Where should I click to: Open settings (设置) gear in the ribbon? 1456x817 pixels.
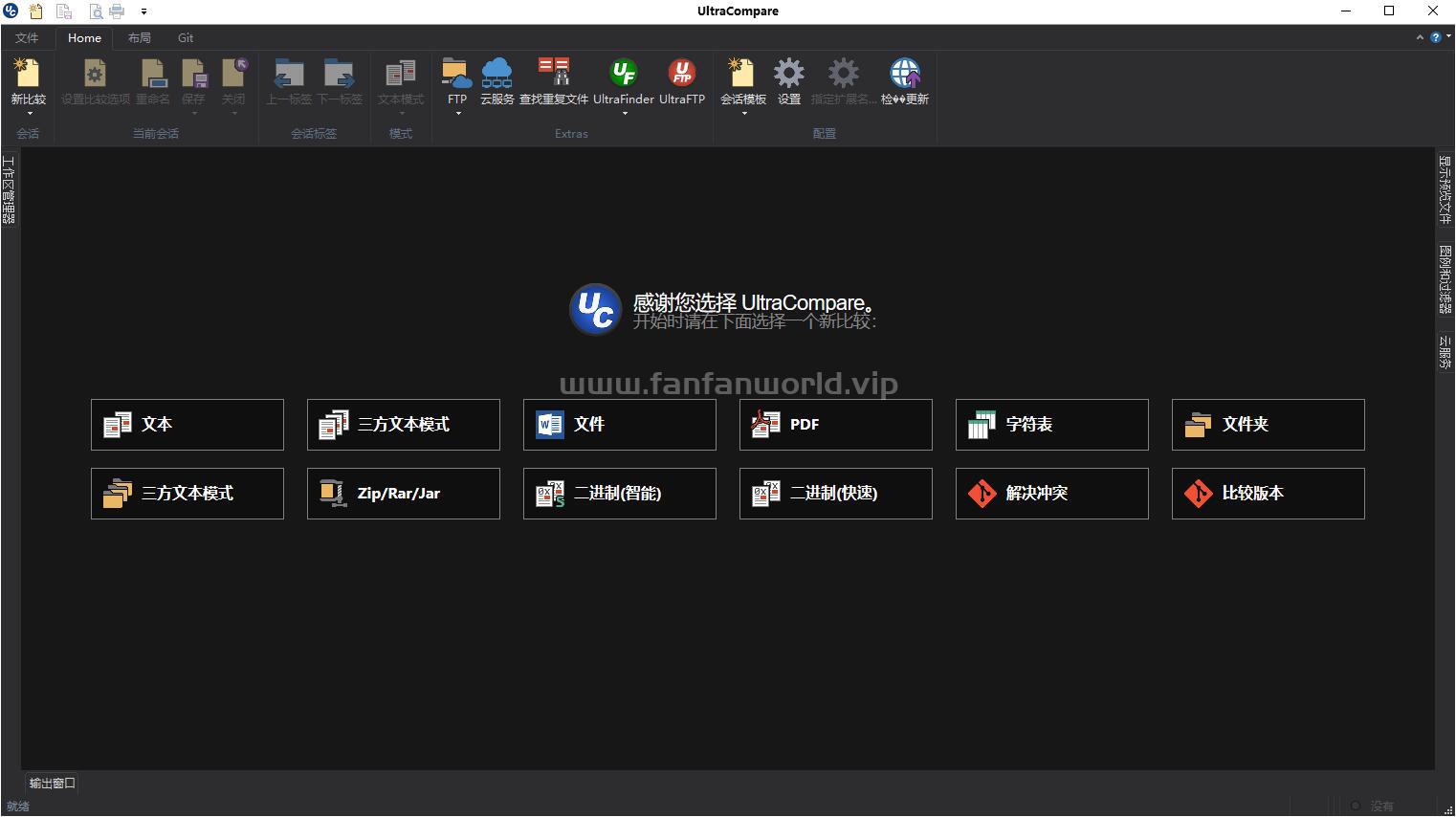point(788,75)
